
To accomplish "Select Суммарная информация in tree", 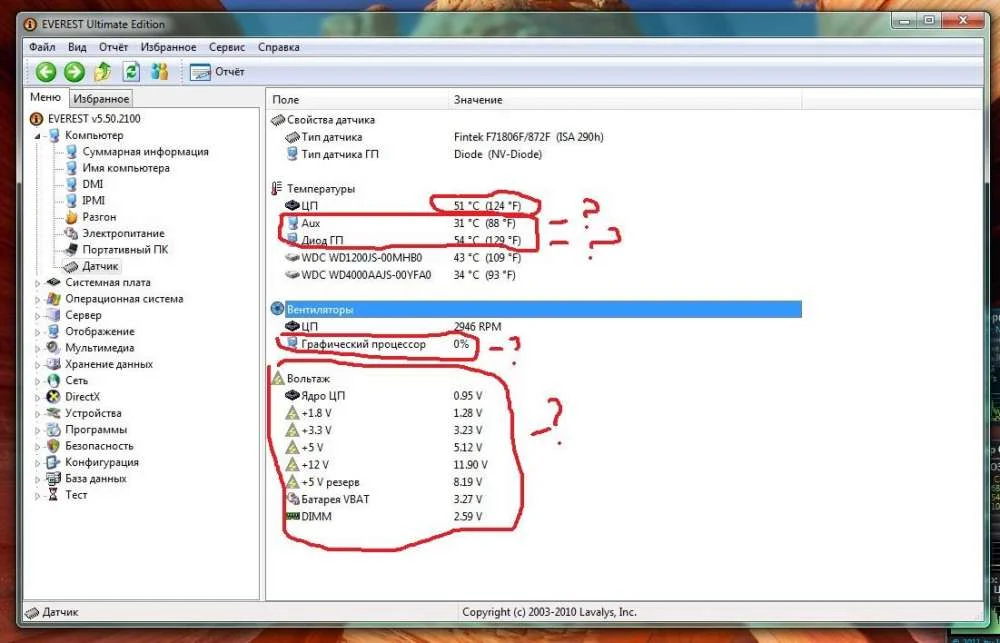I will click(145, 152).
